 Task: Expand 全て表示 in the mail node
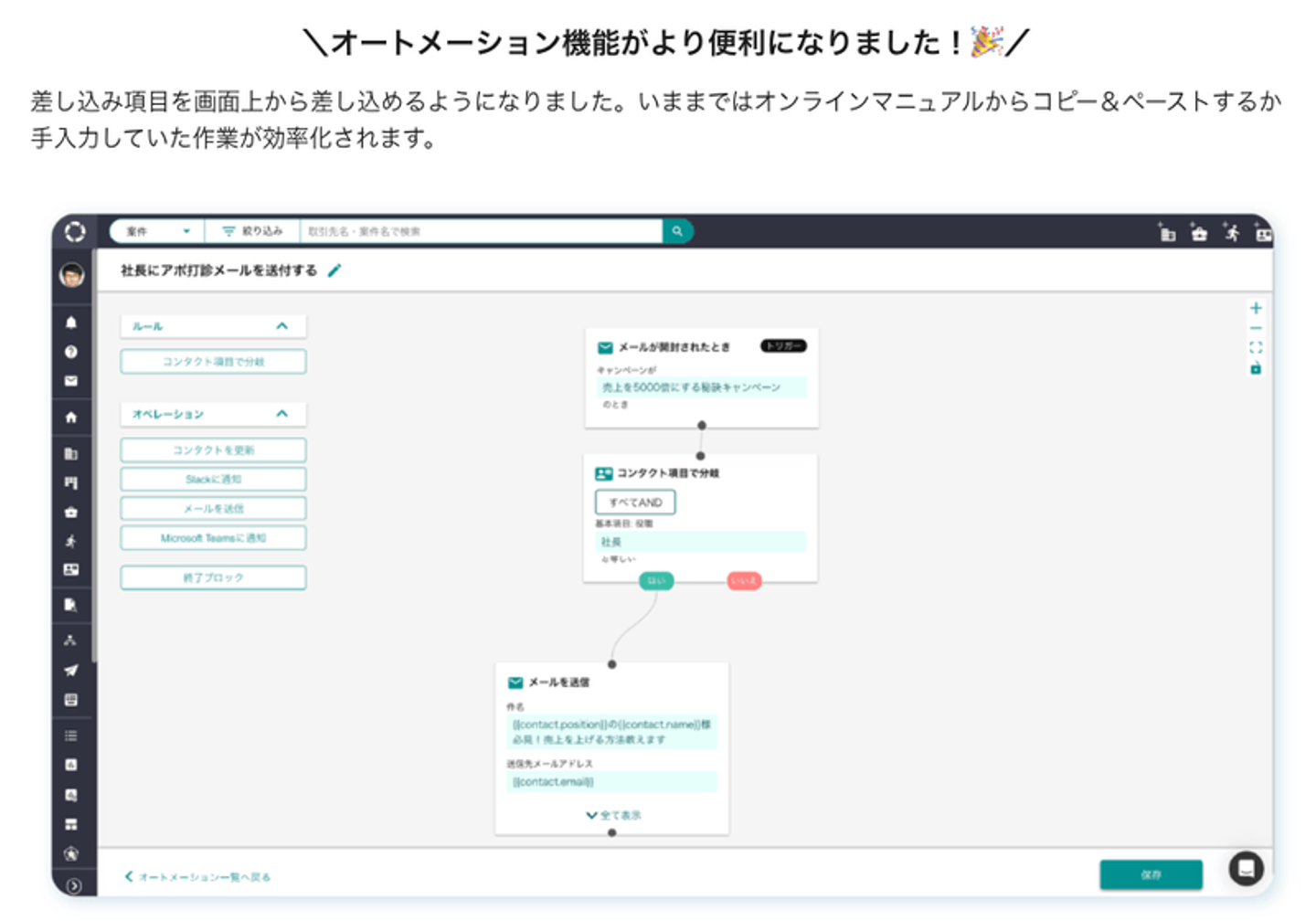[613, 815]
